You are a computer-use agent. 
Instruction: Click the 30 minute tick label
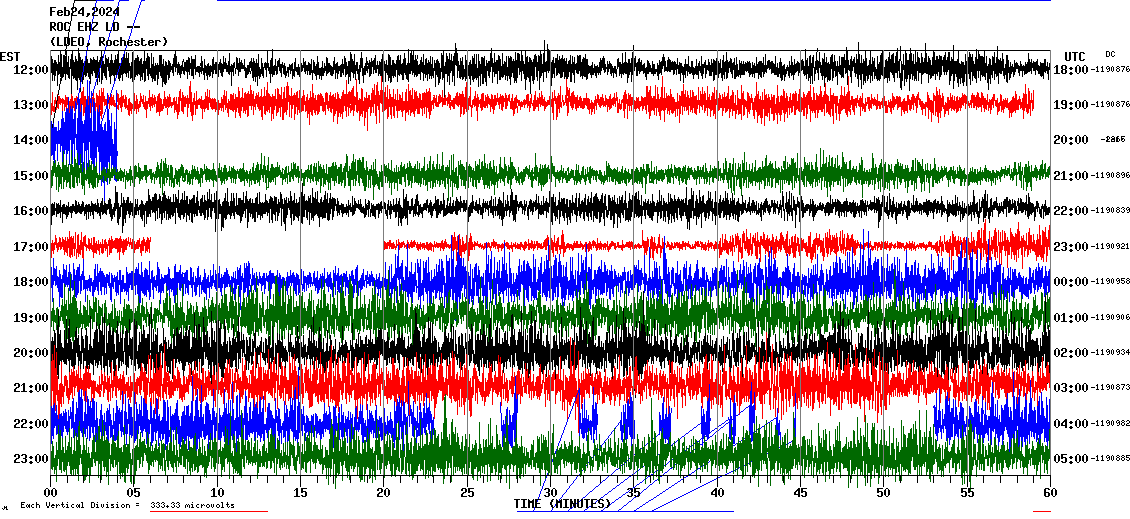coord(550,493)
